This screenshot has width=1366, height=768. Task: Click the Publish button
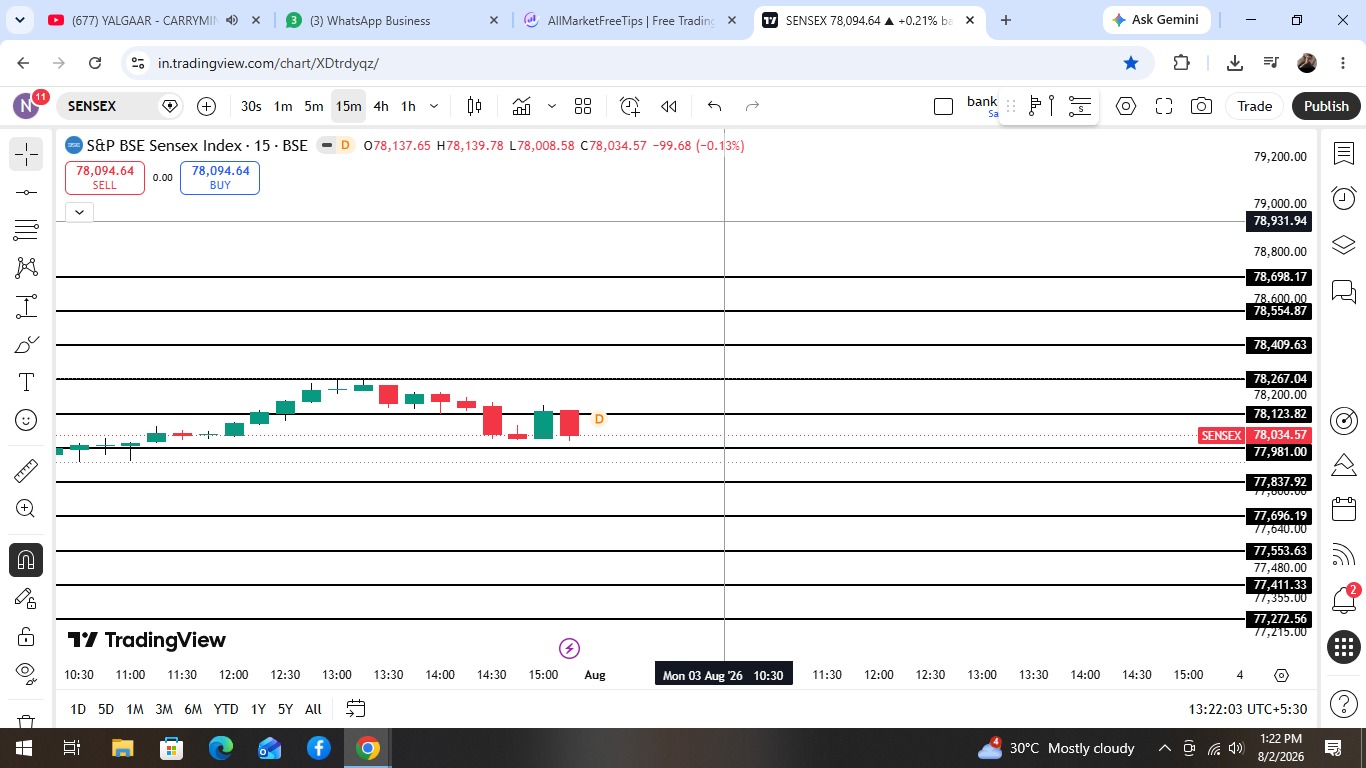click(x=1326, y=106)
